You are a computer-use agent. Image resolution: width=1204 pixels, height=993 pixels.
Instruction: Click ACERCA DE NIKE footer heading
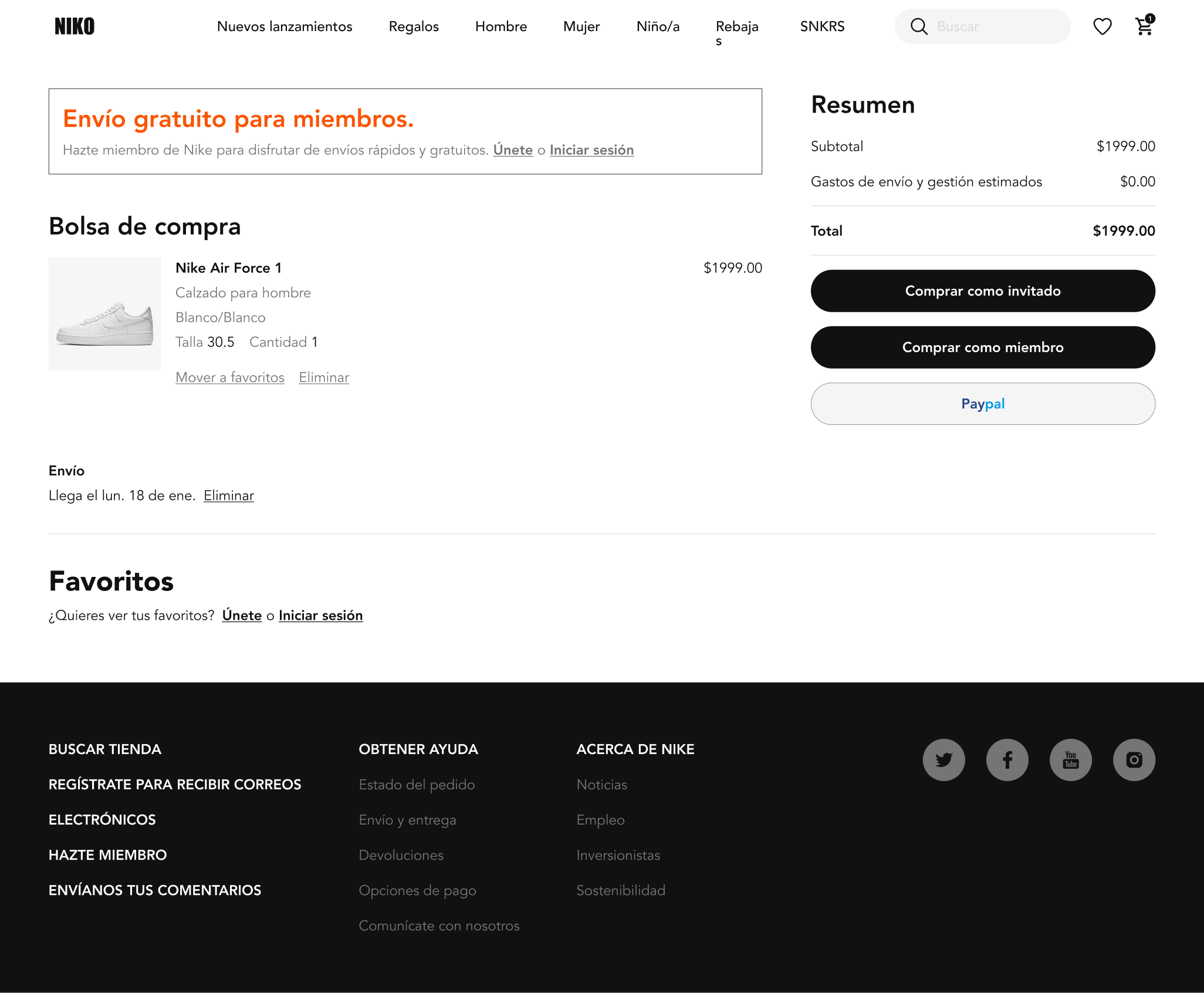tap(635, 749)
